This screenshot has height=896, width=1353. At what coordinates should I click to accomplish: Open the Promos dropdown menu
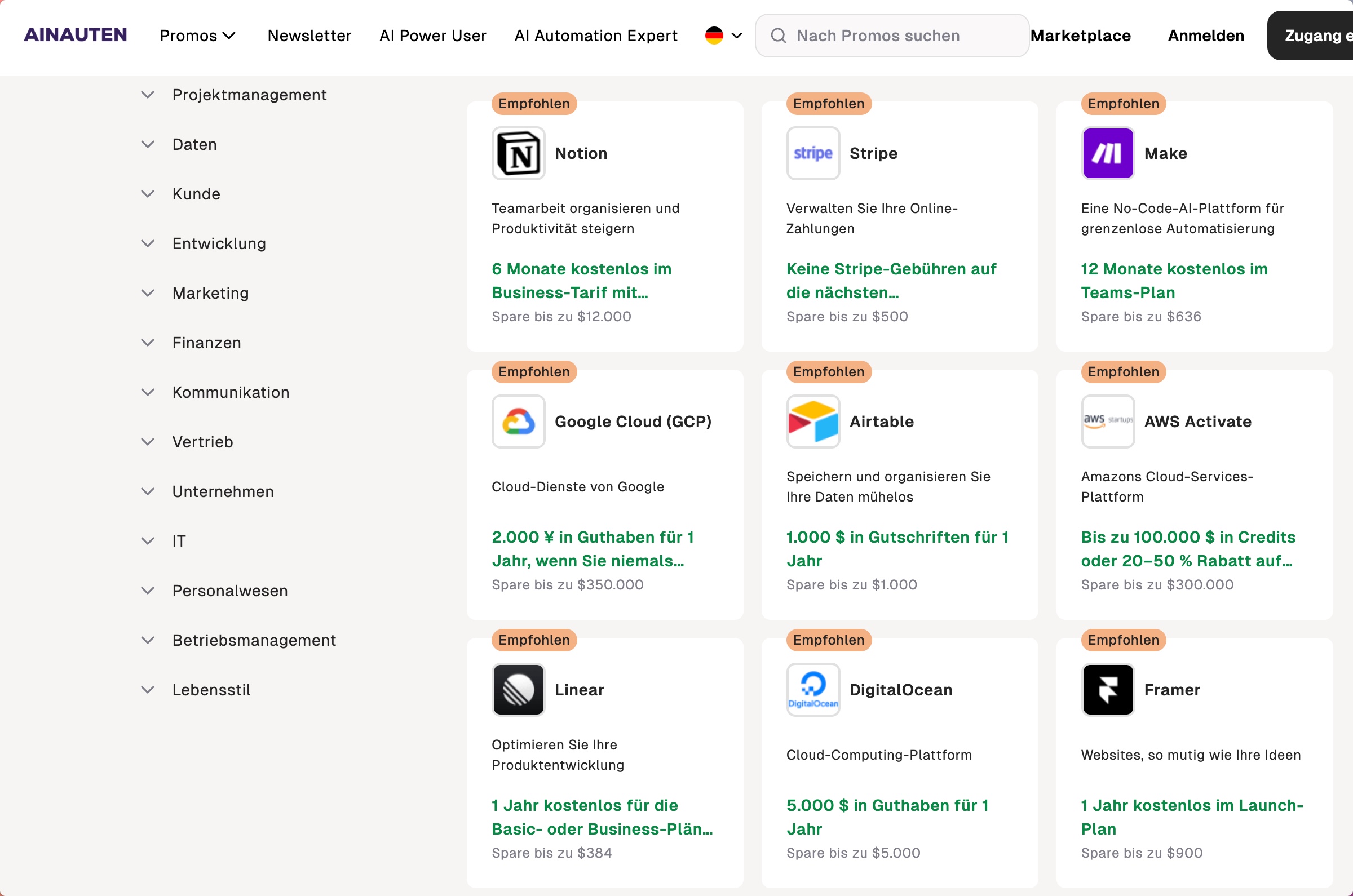pos(197,36)
